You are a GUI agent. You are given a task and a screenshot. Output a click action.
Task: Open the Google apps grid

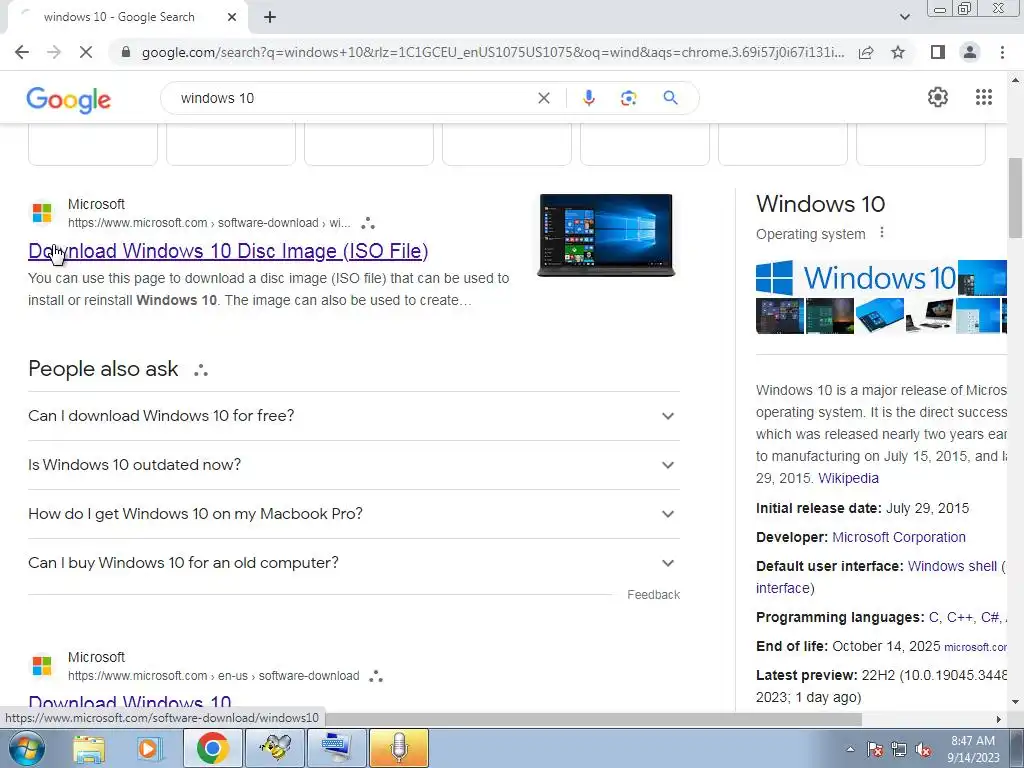984,97
